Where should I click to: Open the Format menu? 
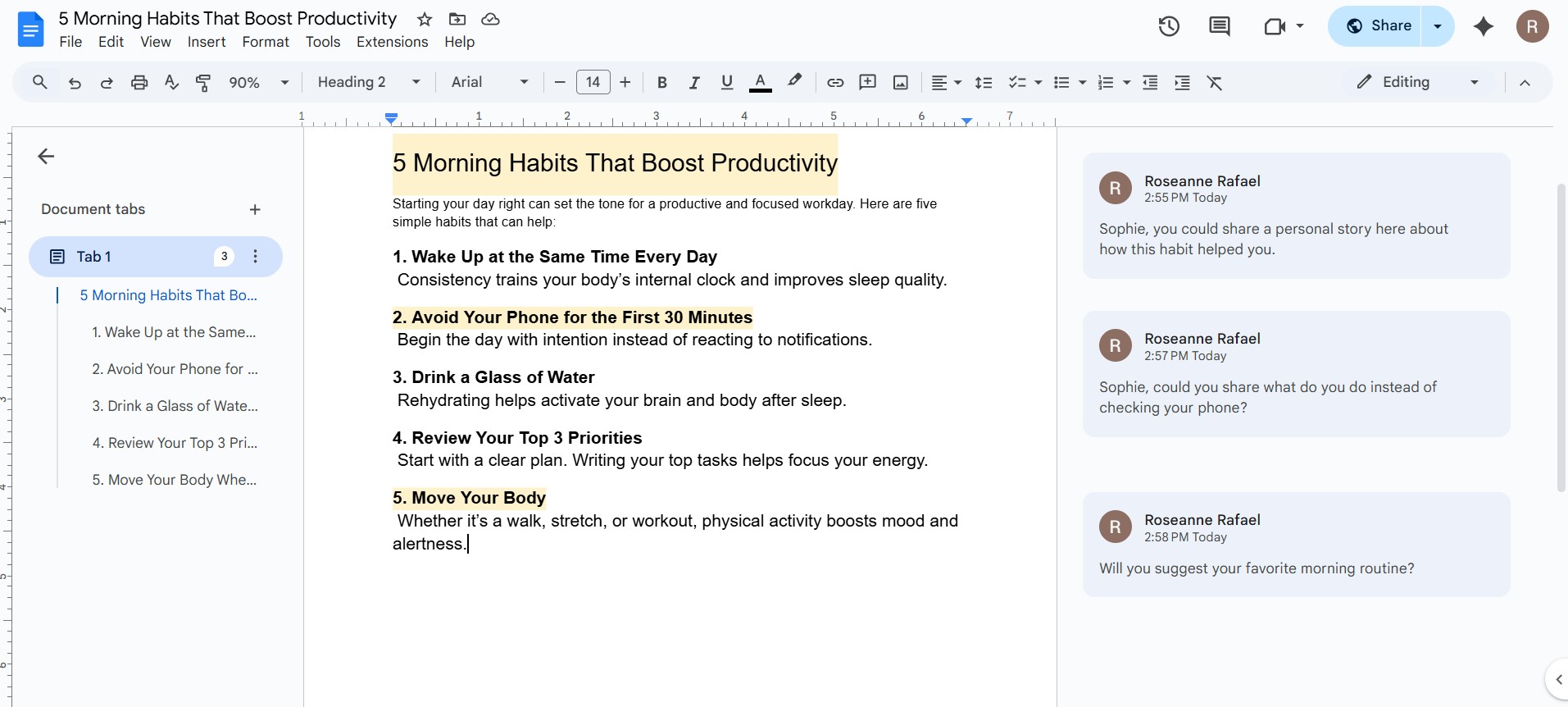click(266, 42)
